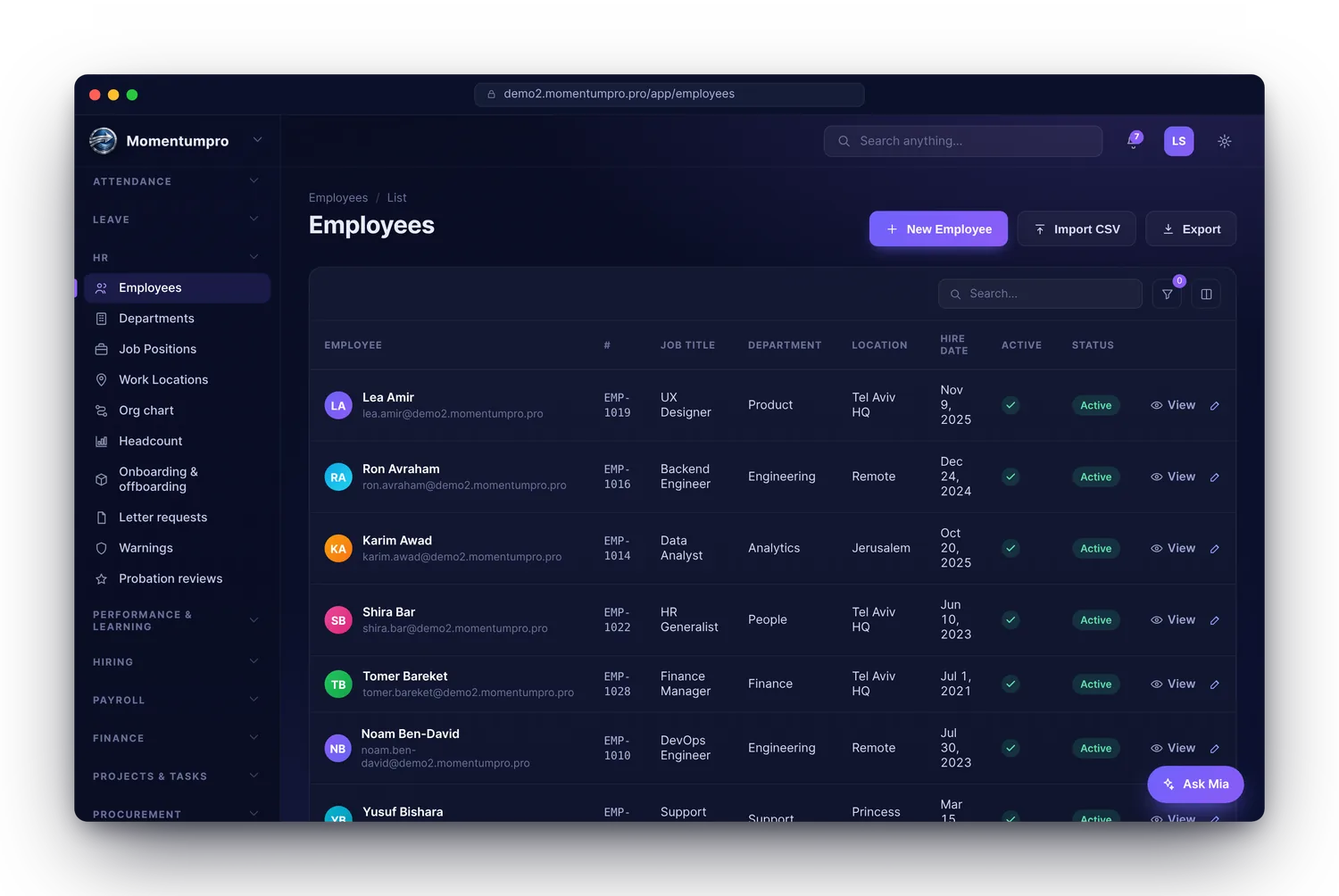Click Noam Ben-David's NB avatar
Image resolution: width=1339 pixels, height=896 pixels.
tap(337, 748)
